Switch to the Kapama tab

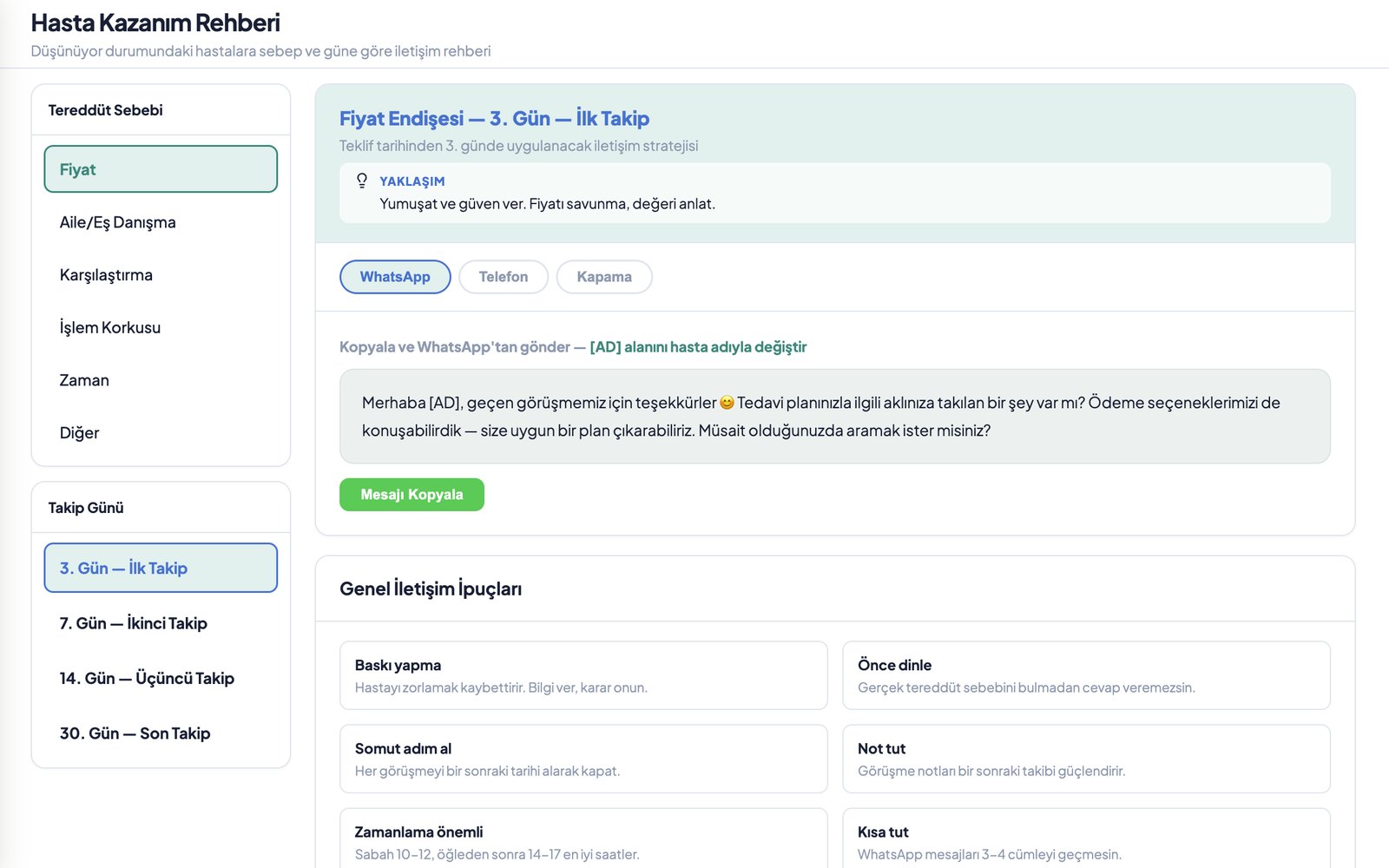click(604, 277)
